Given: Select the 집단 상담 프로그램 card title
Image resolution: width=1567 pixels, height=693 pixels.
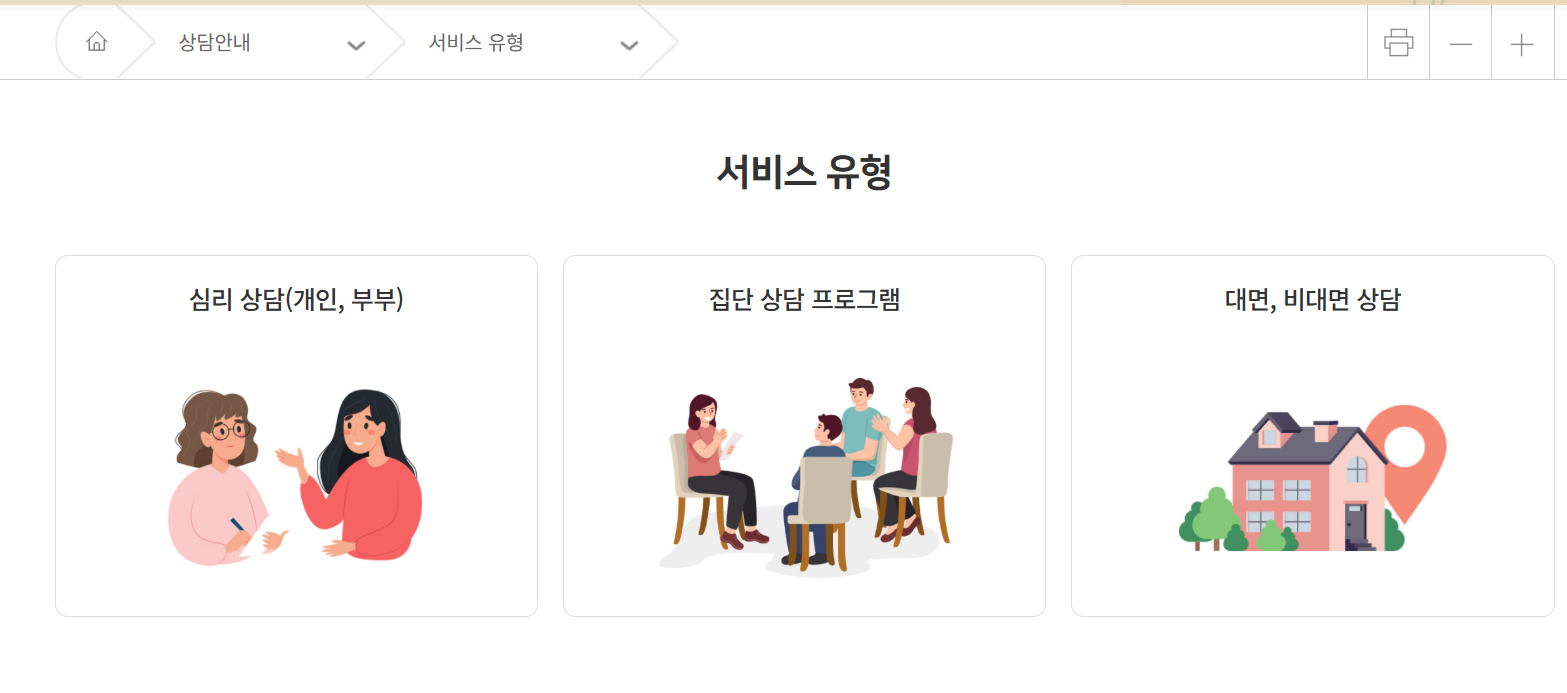Looking at the screenshot, I should coord(804,299).
